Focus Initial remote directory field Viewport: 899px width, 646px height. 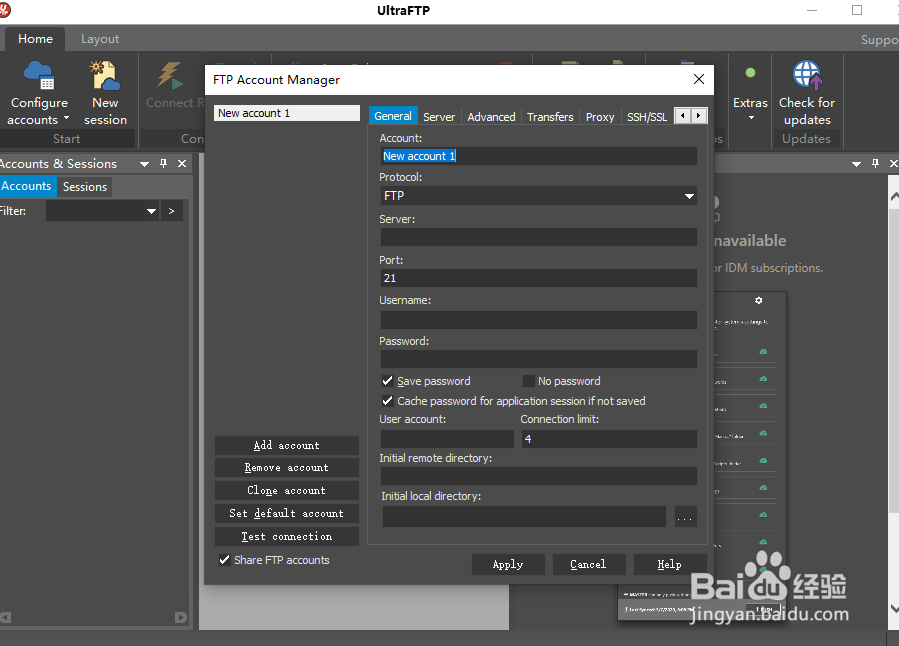pos(538,476)
